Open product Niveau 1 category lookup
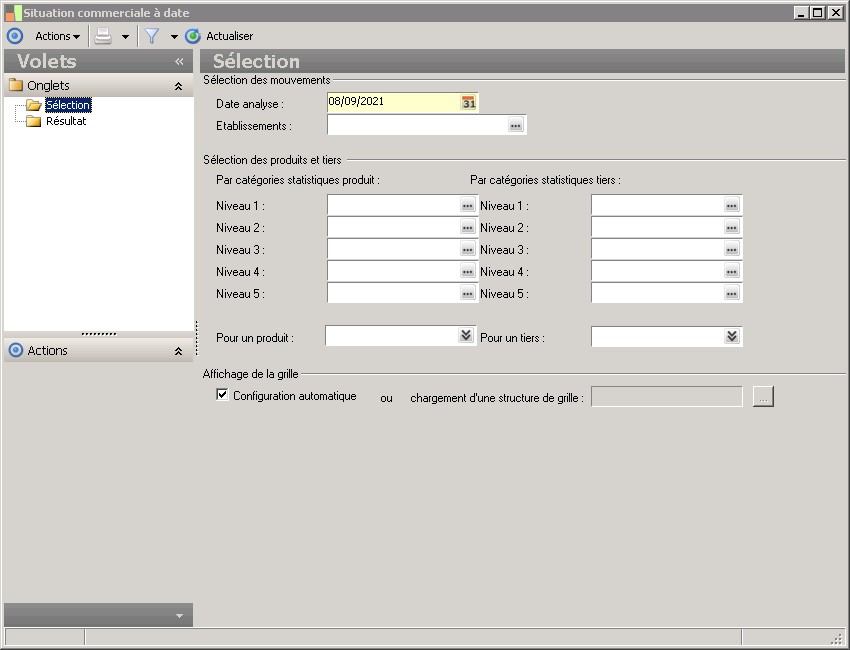This screenshot has width=850, height=650. [x=467, y=205]
